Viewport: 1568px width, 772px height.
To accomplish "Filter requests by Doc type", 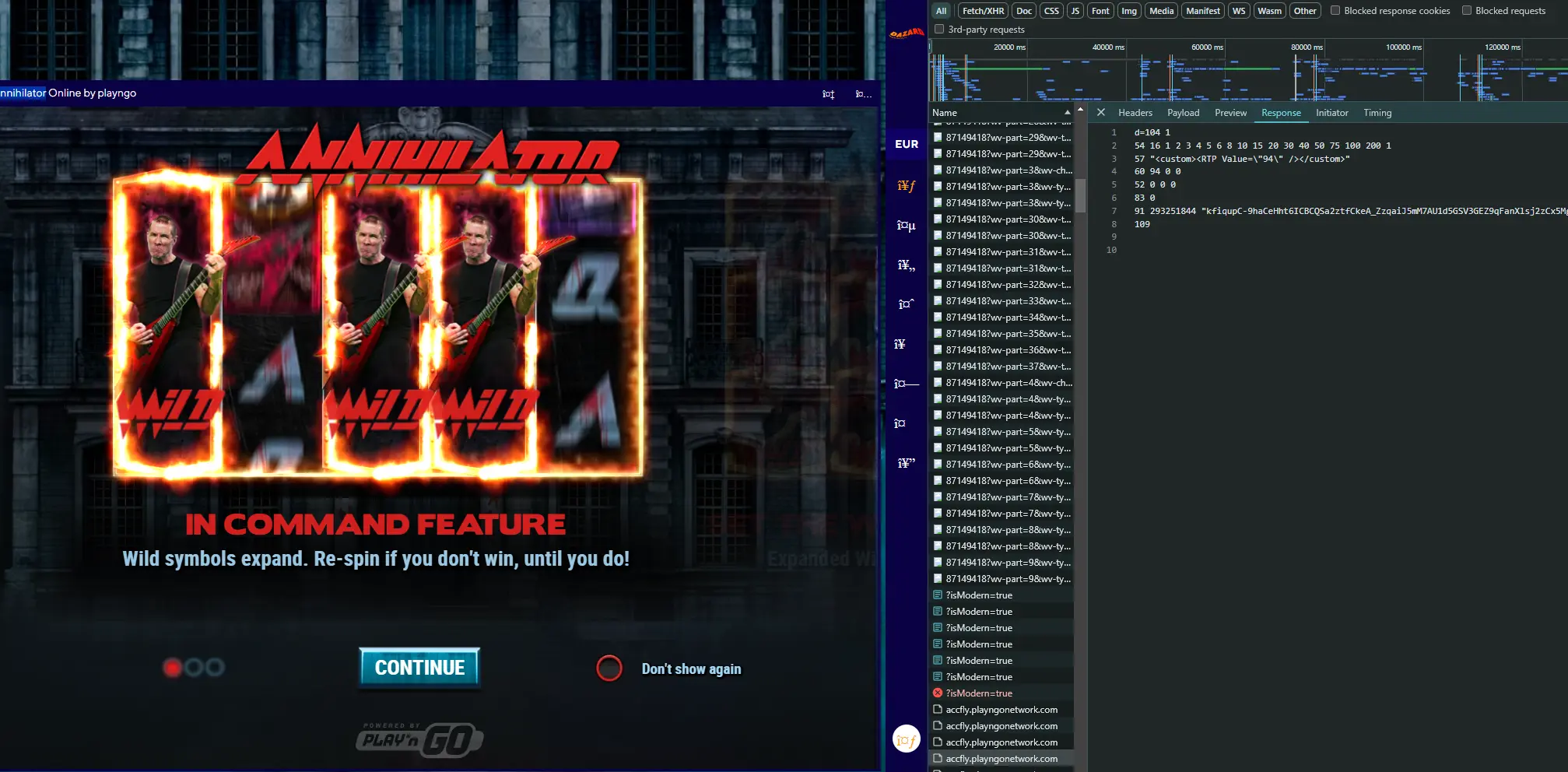I will click(x=1024, y=11).
